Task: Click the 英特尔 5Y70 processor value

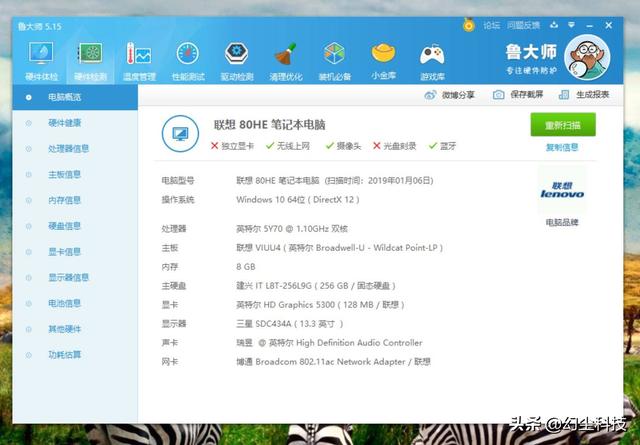Action: pyautogui.click(x=292, y=229)
